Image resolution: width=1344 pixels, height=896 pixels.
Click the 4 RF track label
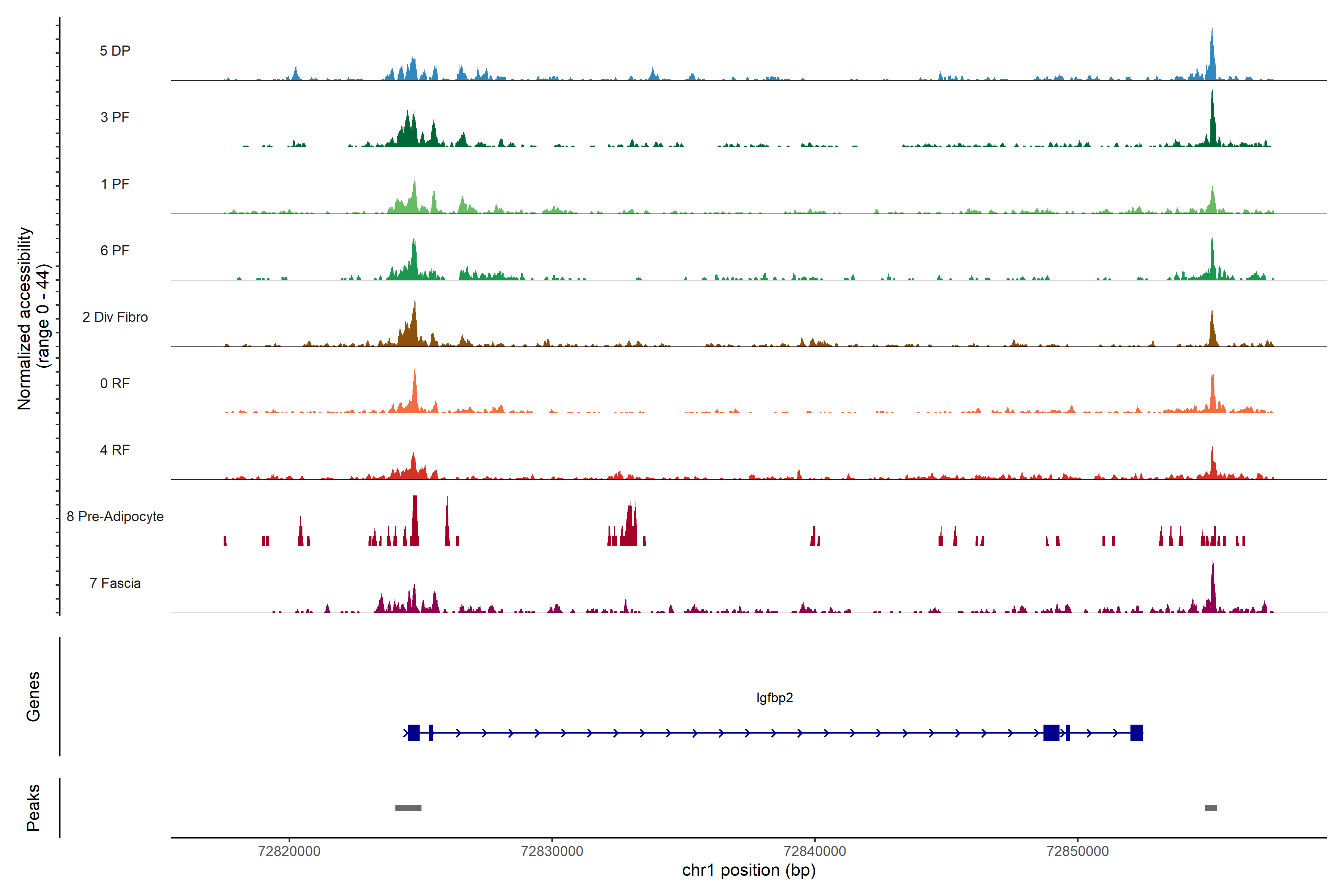[x=115, y=450]
